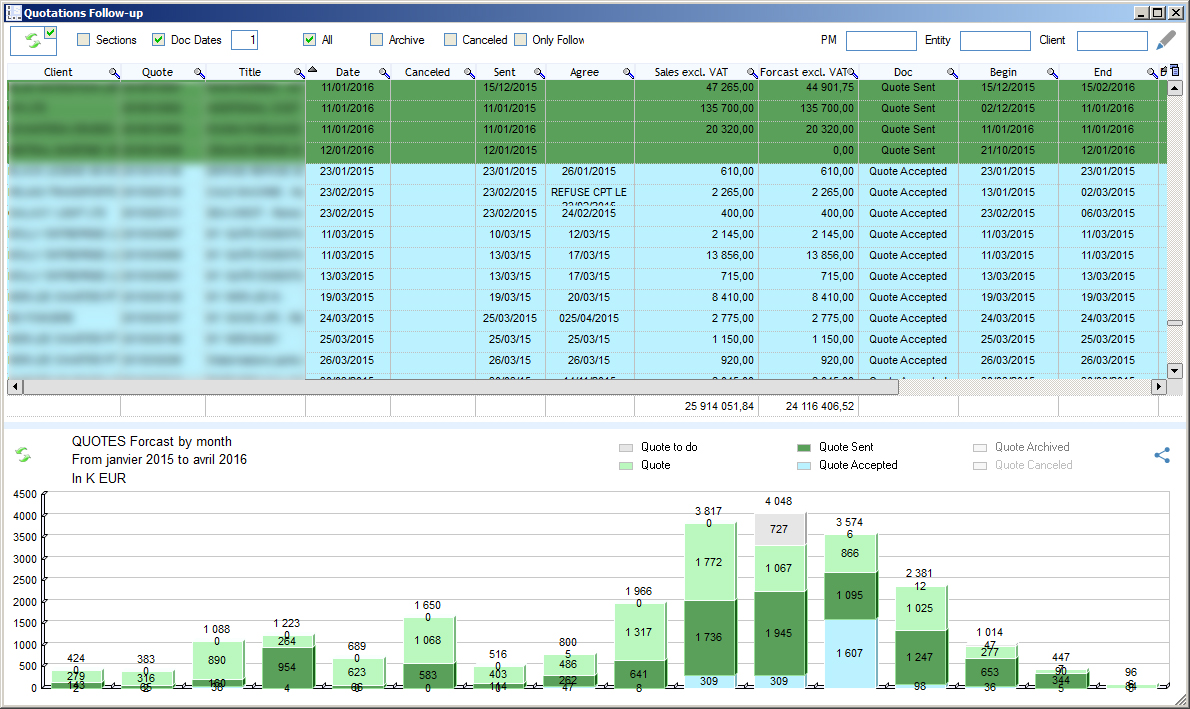Open the search magnifier on the Client column
The width and height of the screenshot is (1190, 709).
point(113,71)
